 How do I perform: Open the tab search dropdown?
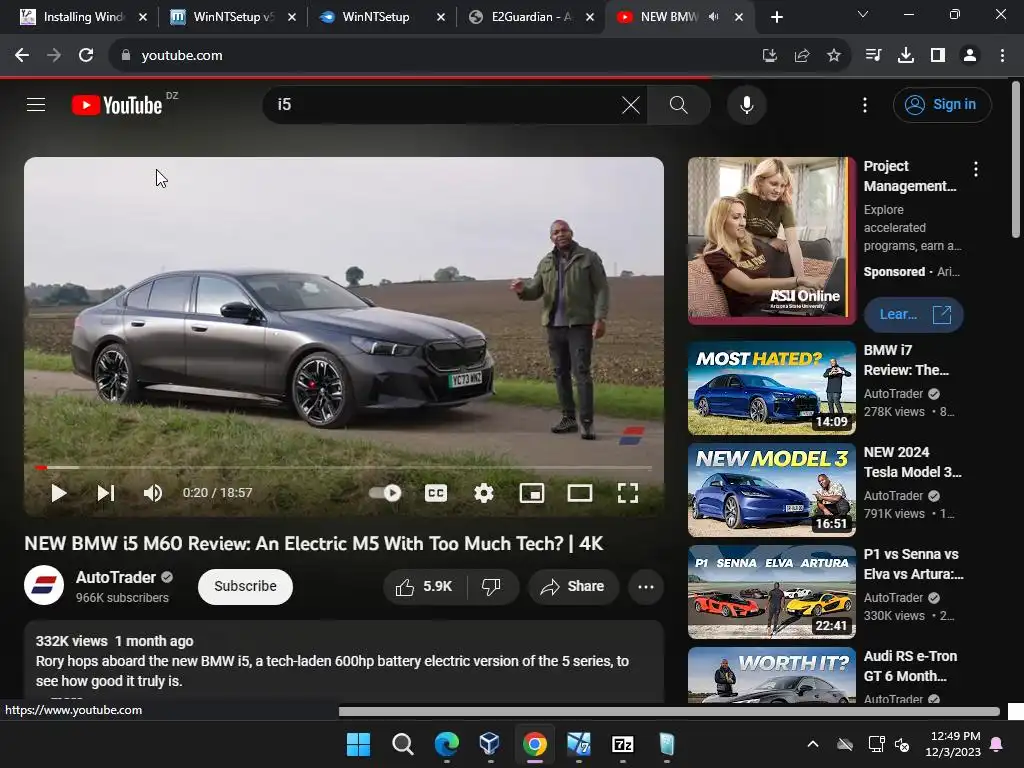coord(863,14)
